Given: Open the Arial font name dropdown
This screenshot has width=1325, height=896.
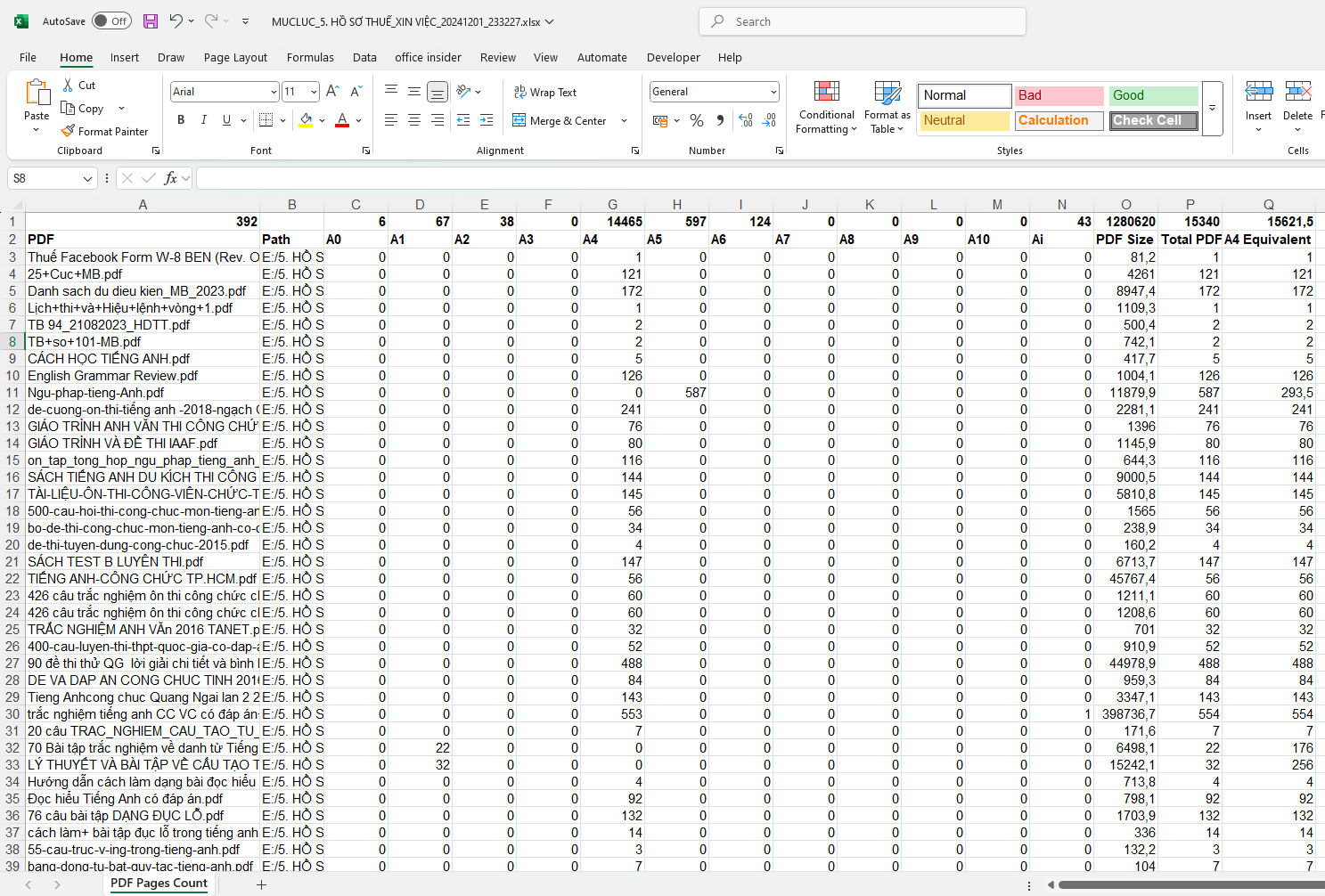Looking at the screenshot, I should [274, 92].
